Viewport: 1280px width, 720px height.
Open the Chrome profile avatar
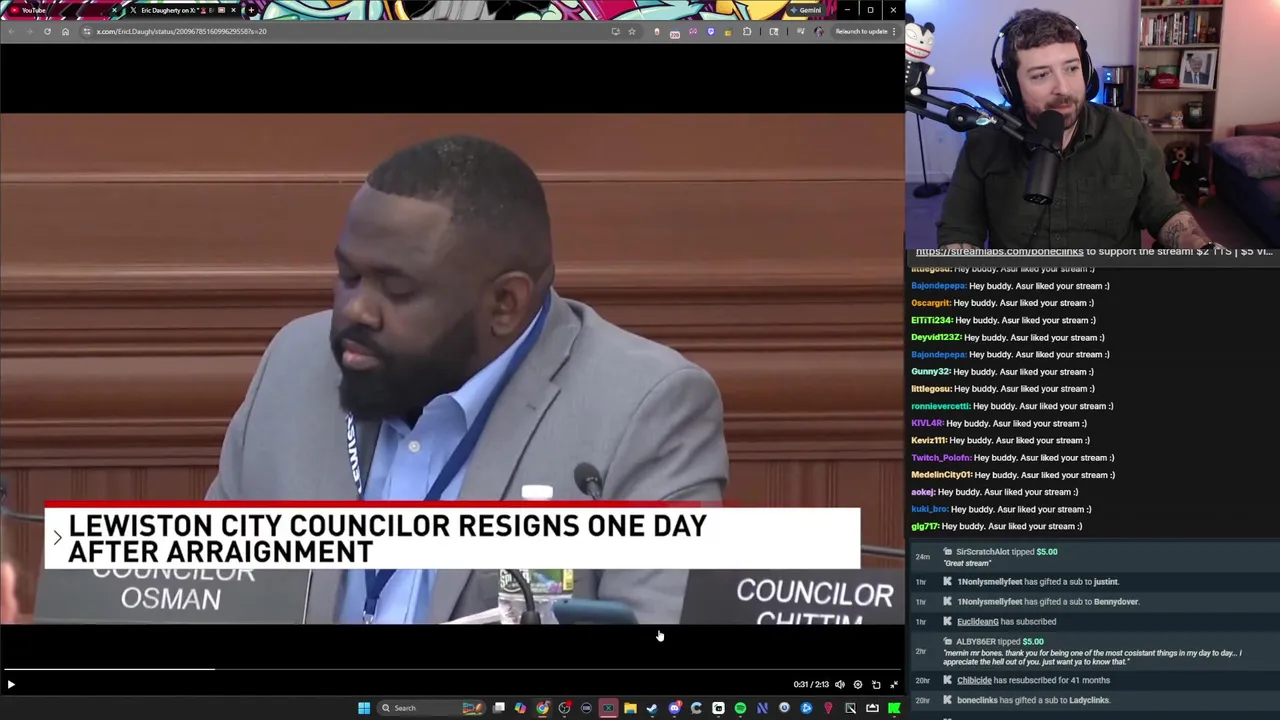point(819,31)
